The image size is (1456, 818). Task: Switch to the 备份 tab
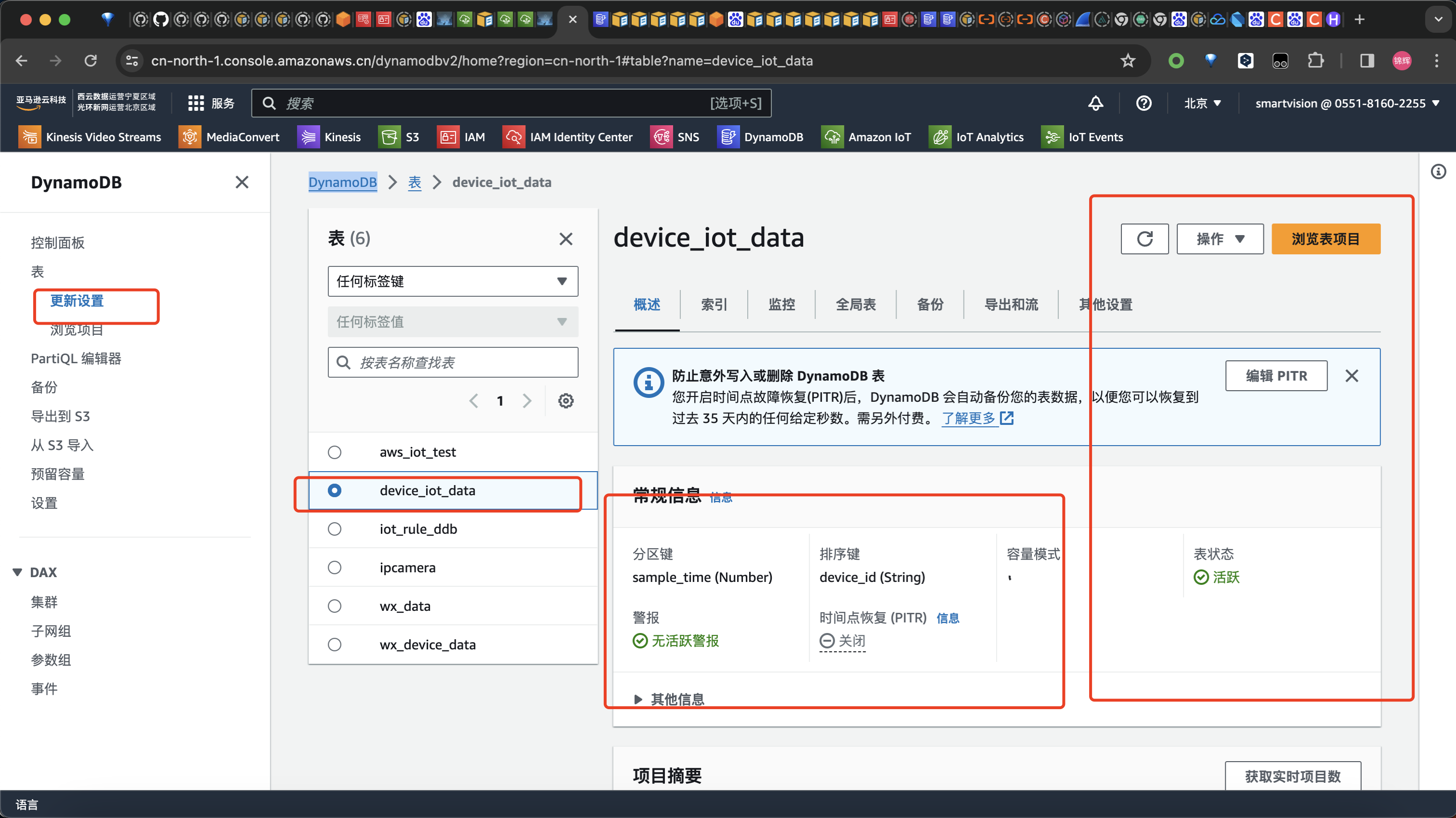tap(930, 304)
